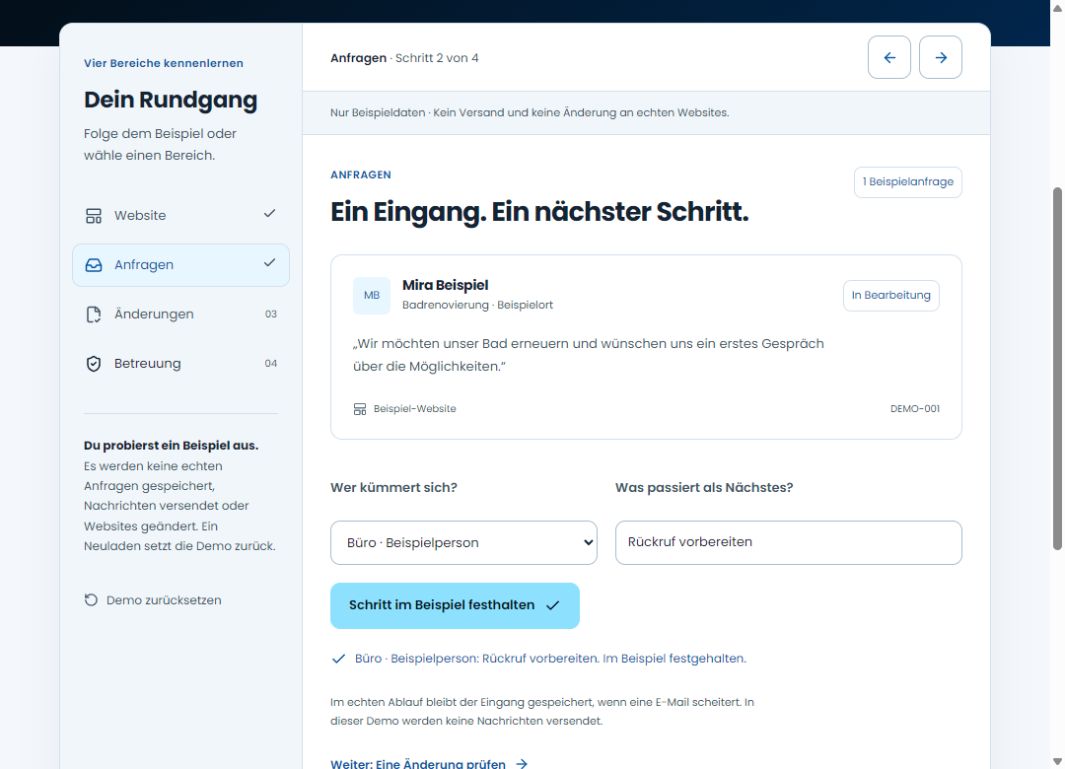Screen dimensions: 1065x769
Task: Click the Demo zurücksetzen reset icon
Action: tap(91, 600)
